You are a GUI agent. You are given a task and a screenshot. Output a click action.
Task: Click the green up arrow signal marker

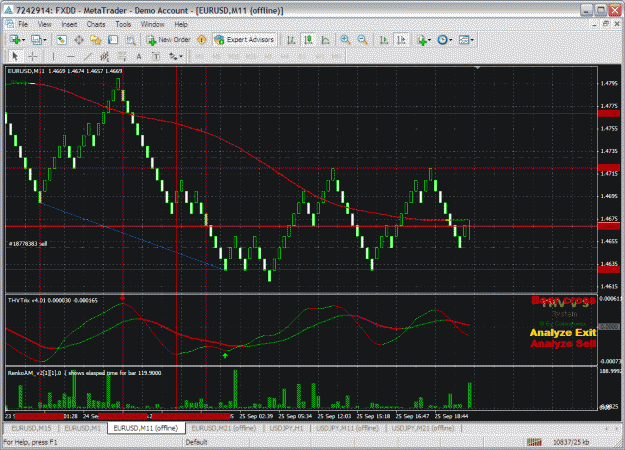point(225,356)
